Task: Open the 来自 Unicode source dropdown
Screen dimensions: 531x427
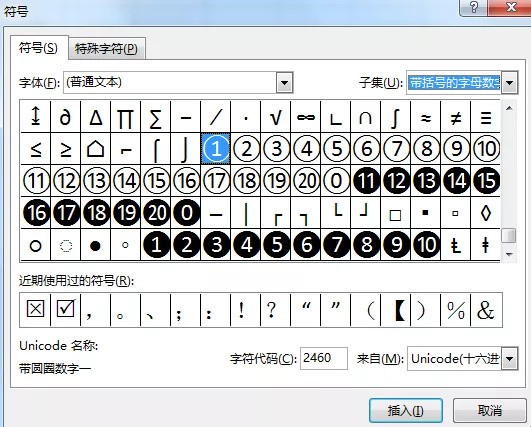Action: click(x=509, y=358)
